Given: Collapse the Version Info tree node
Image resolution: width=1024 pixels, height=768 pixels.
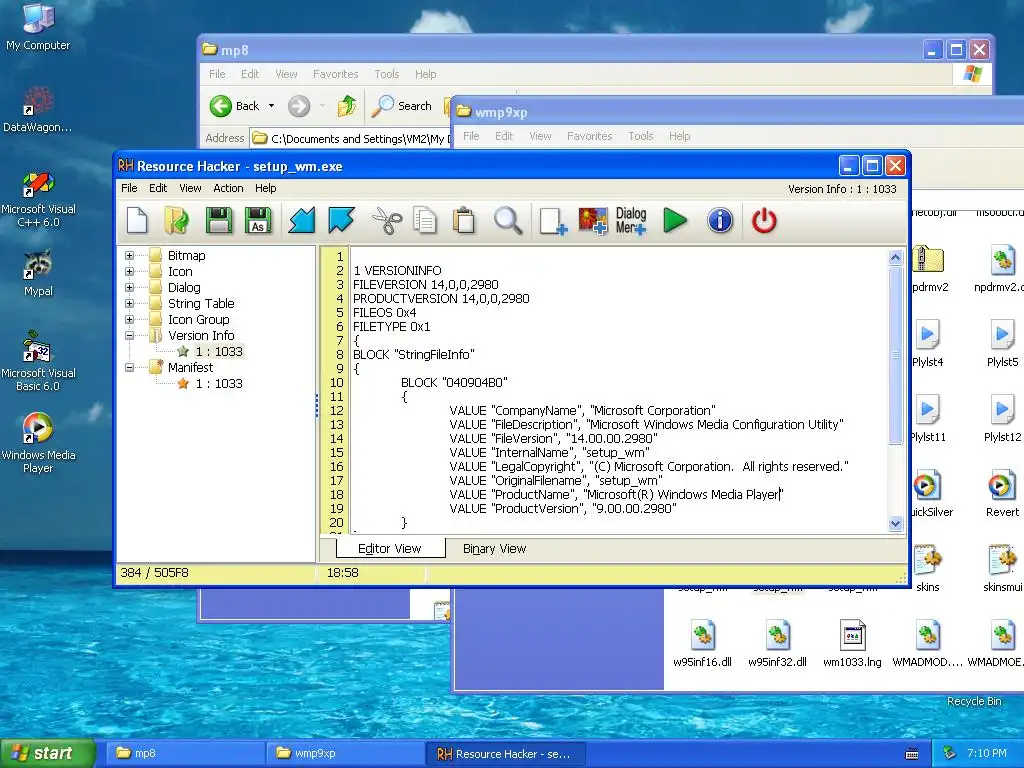Looking at the screenshot, I should pos(129,335).
